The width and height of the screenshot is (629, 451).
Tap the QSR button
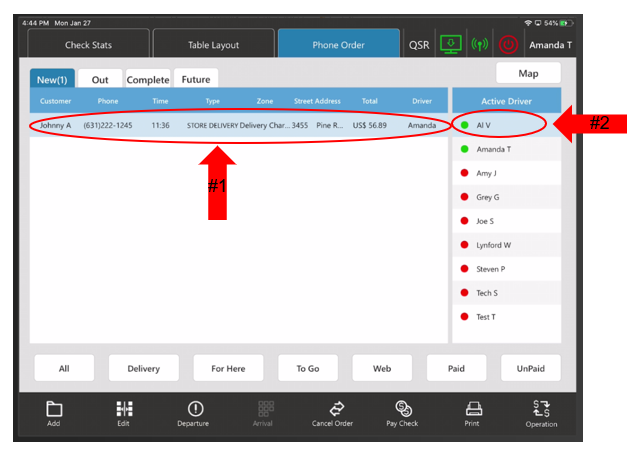[x=419, y=45]
